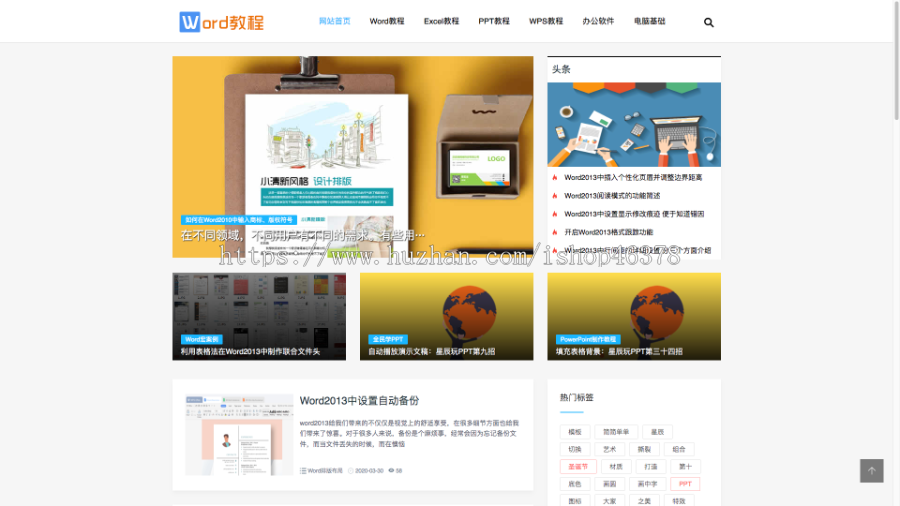Open the 办公软件 navigation item
The height and width of the screenshot is (506, 900).
[598, 21]
